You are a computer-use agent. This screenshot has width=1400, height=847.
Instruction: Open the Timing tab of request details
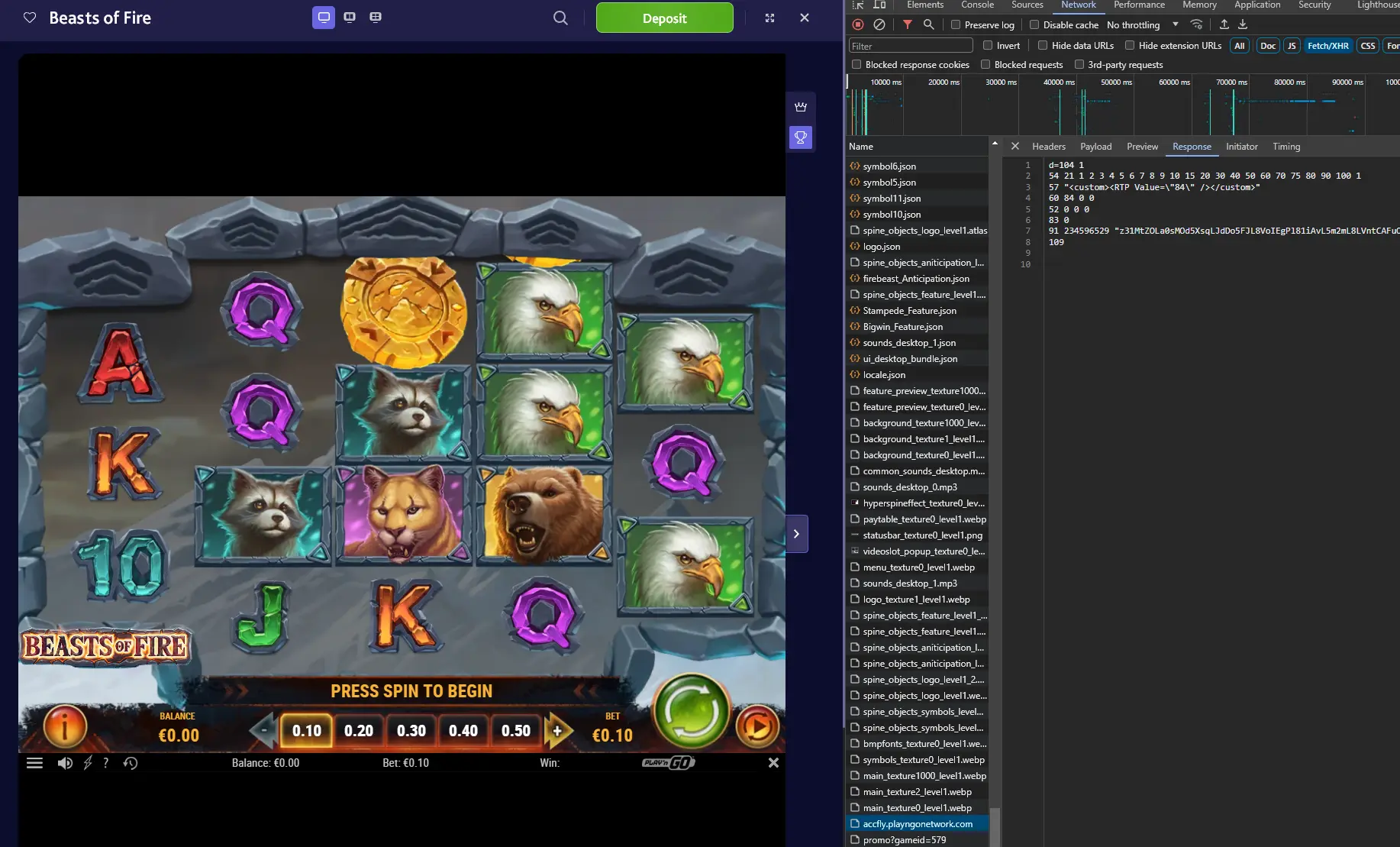[1286, 147]
